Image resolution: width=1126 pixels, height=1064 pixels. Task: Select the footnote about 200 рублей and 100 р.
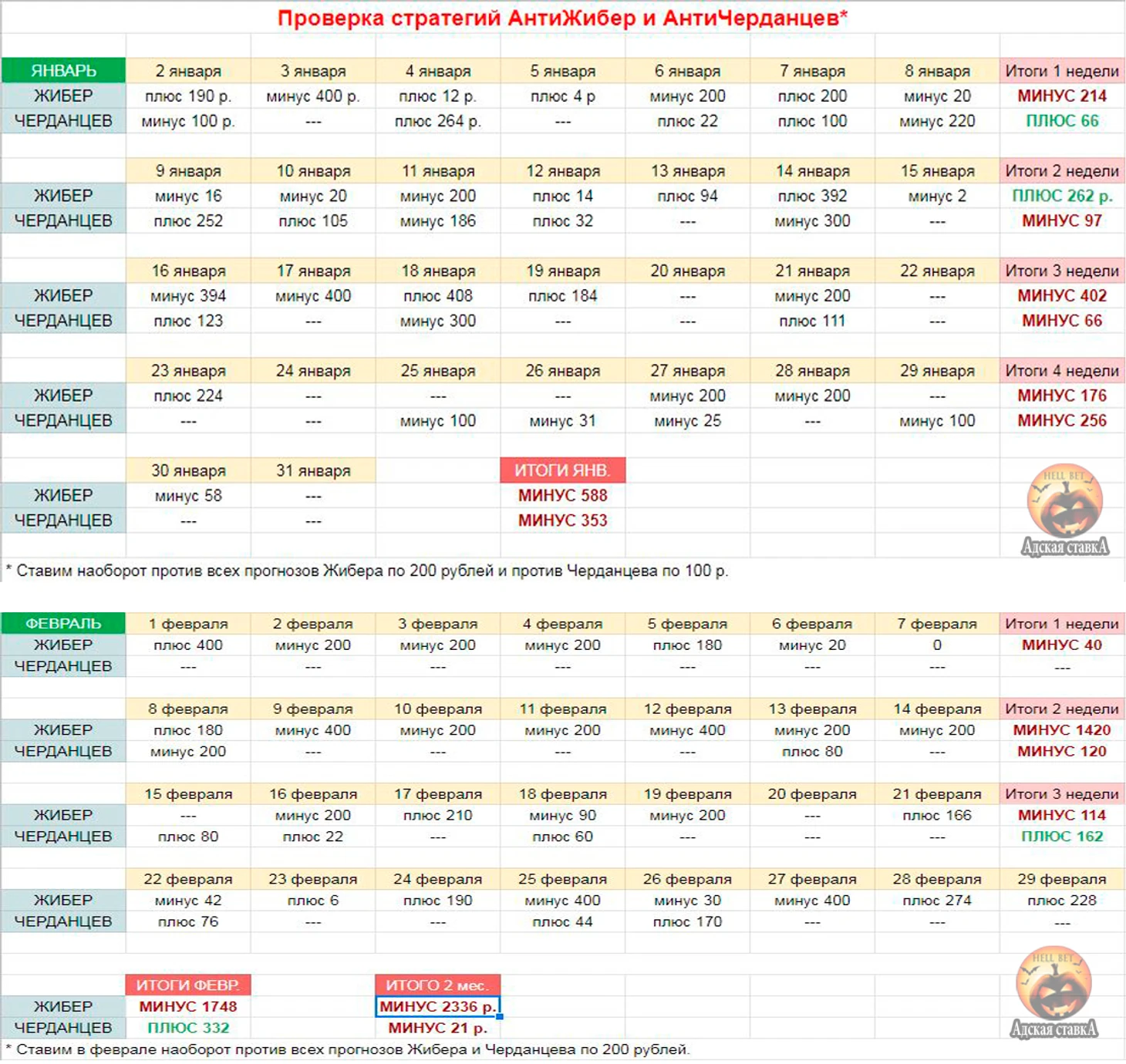tap(367, 571)
